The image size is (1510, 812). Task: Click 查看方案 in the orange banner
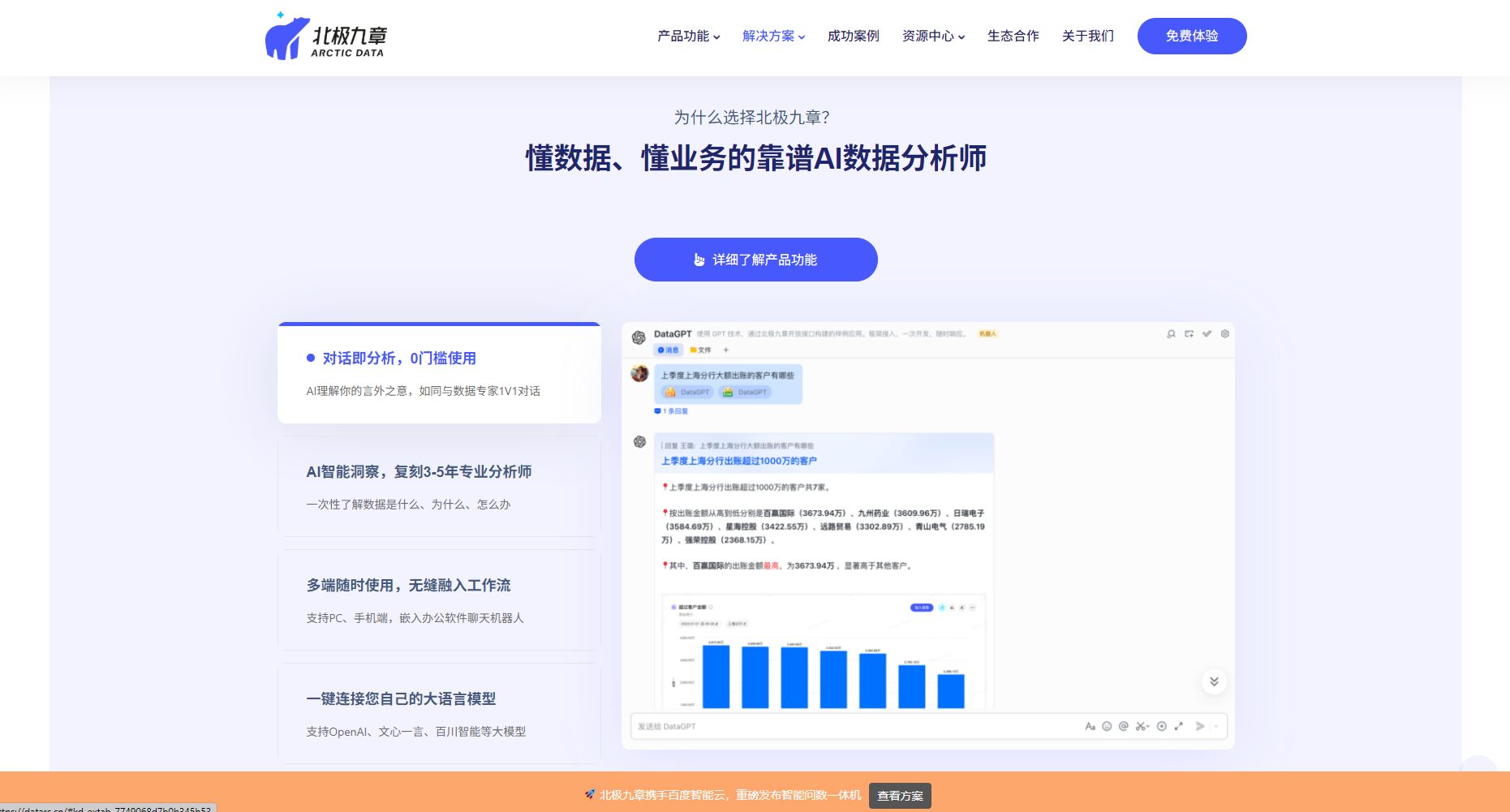900,796
